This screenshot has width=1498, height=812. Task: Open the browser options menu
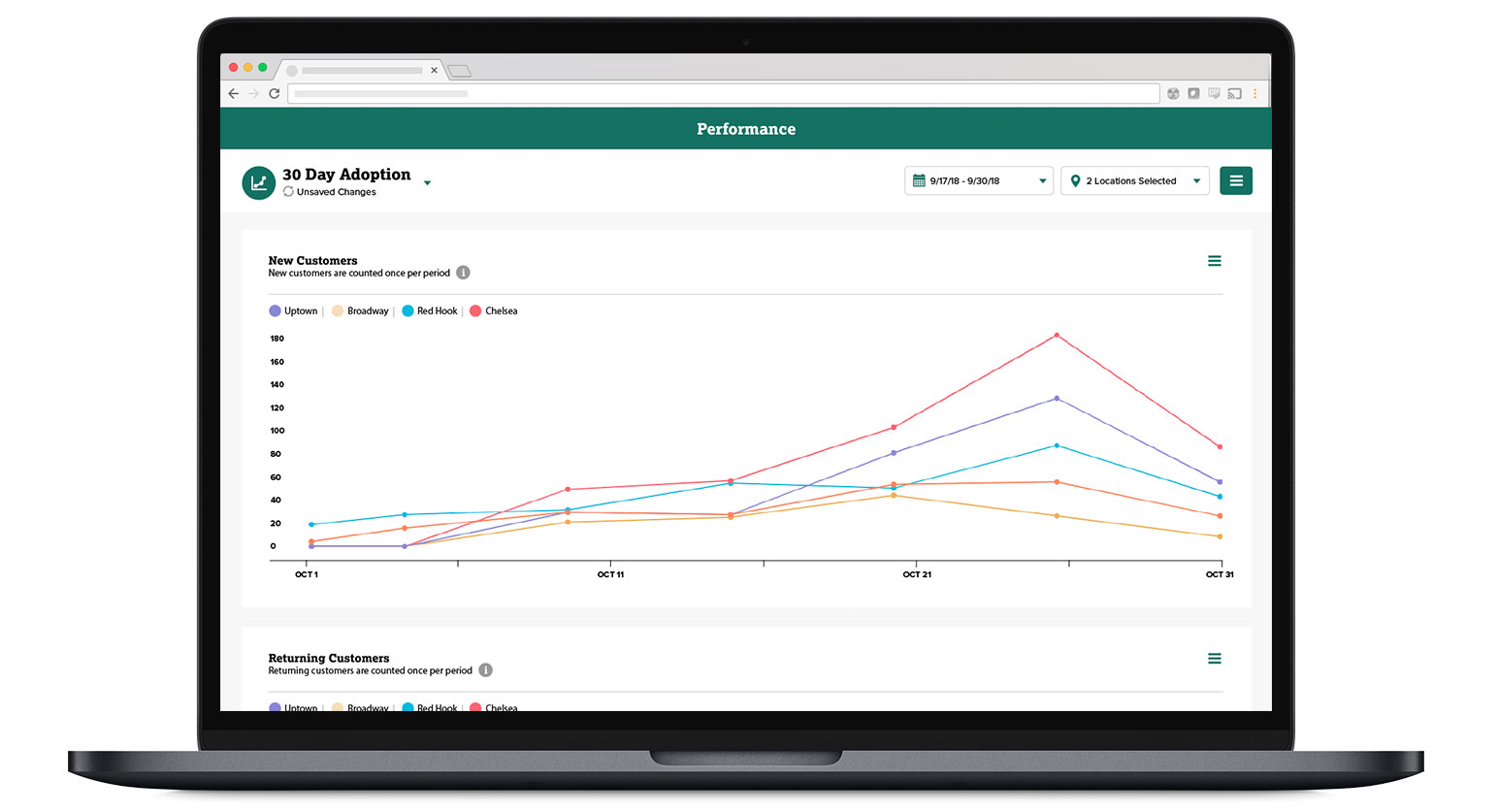tap(1255, 93)
